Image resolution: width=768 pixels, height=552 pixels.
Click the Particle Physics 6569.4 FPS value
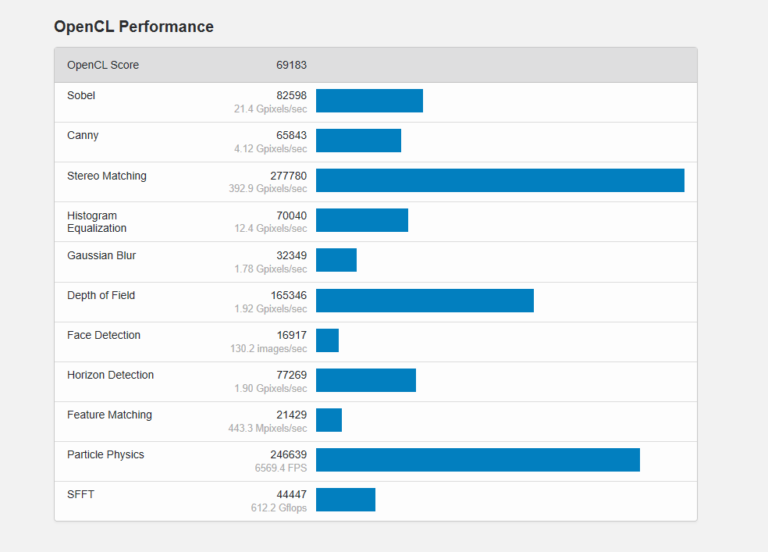[x=279, y=468]
